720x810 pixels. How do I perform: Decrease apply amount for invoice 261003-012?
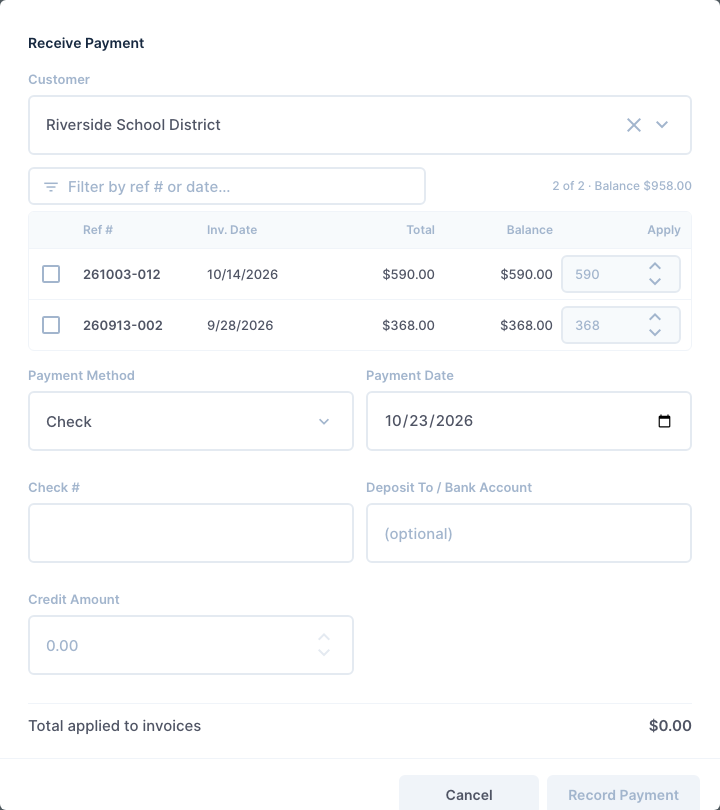[655, 282]
